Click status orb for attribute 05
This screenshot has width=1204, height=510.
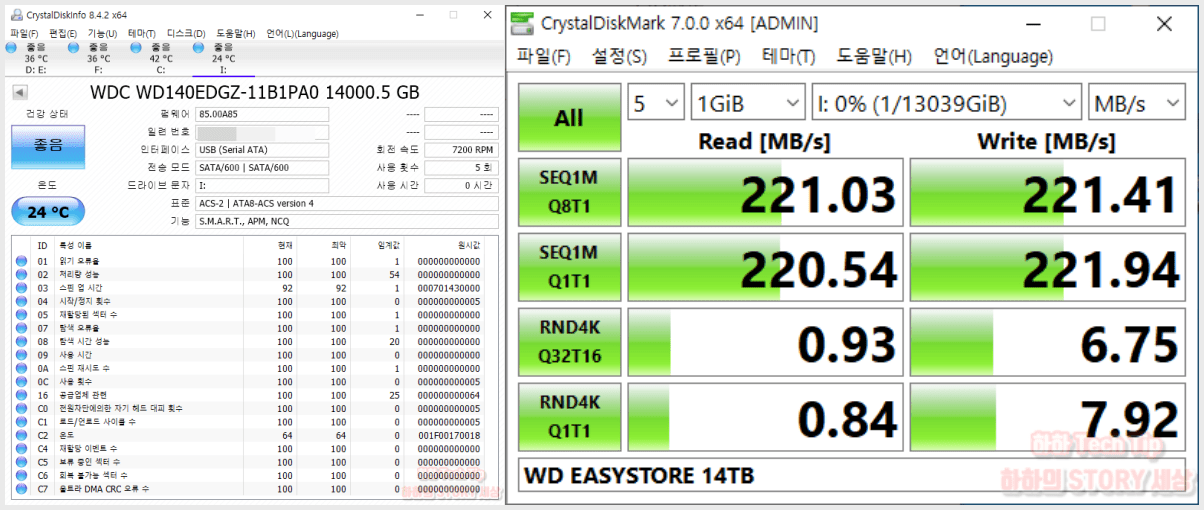tap(22, 314)
